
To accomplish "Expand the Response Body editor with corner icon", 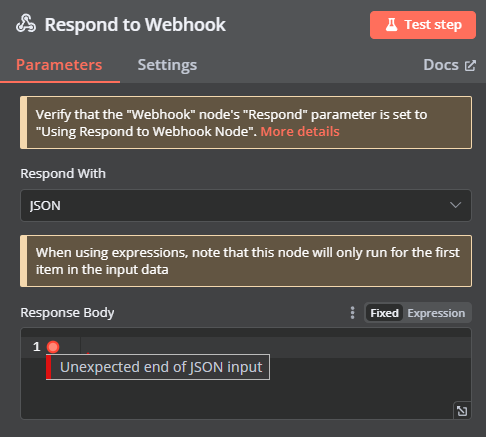I will pos(462,411).
